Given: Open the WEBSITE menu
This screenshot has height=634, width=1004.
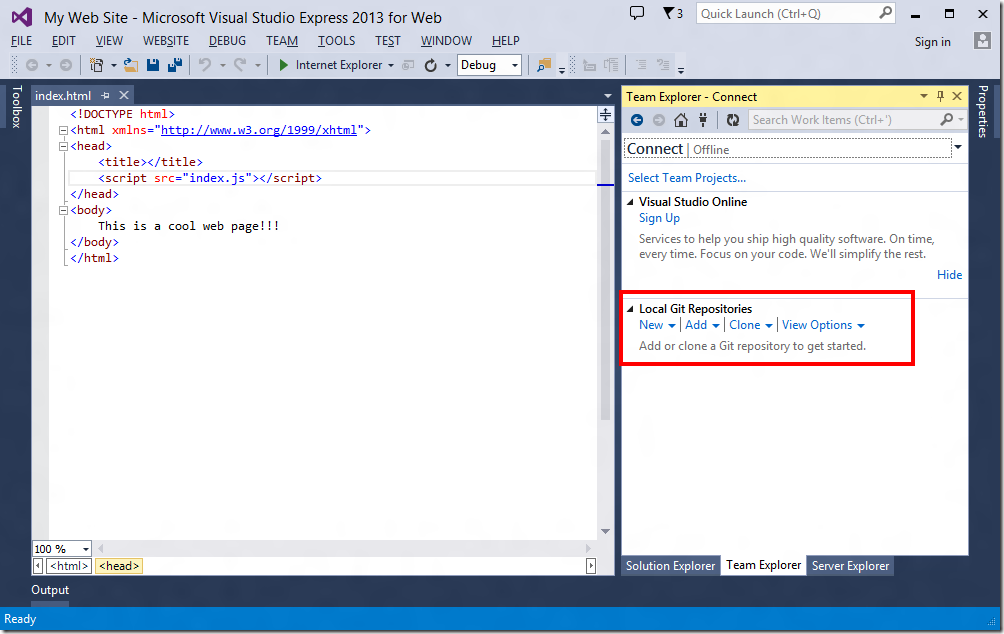Looking at the screenshot, I should click(166, 41).
